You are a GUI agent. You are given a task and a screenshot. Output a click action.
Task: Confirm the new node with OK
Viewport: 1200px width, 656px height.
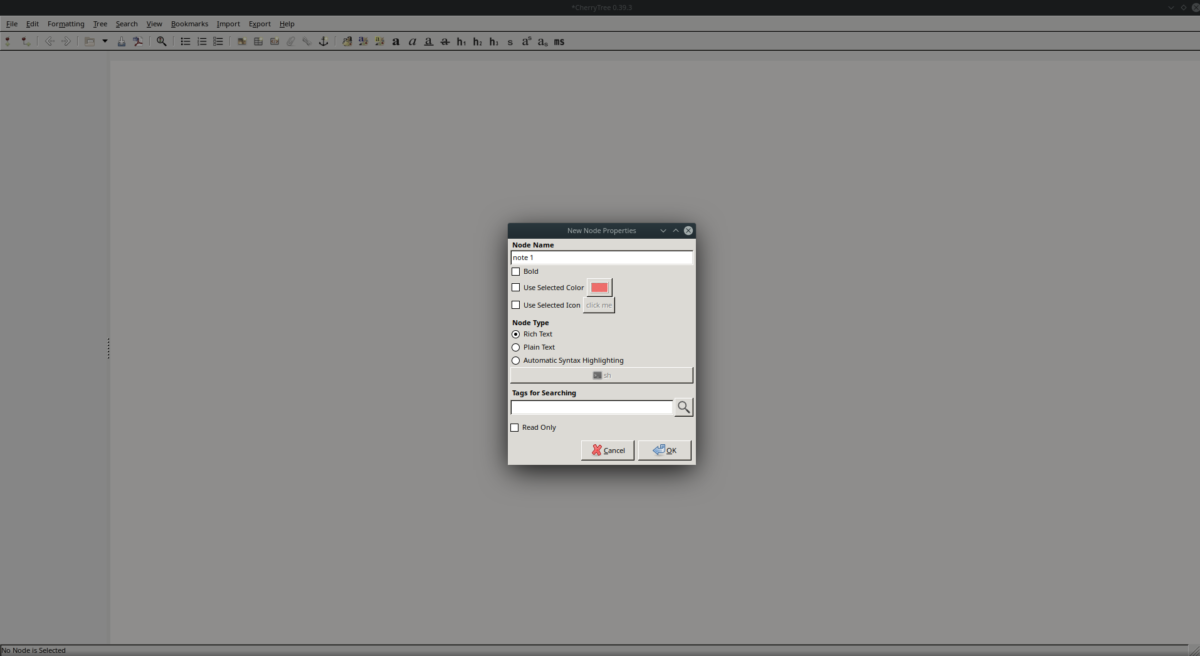click(664, 450)
